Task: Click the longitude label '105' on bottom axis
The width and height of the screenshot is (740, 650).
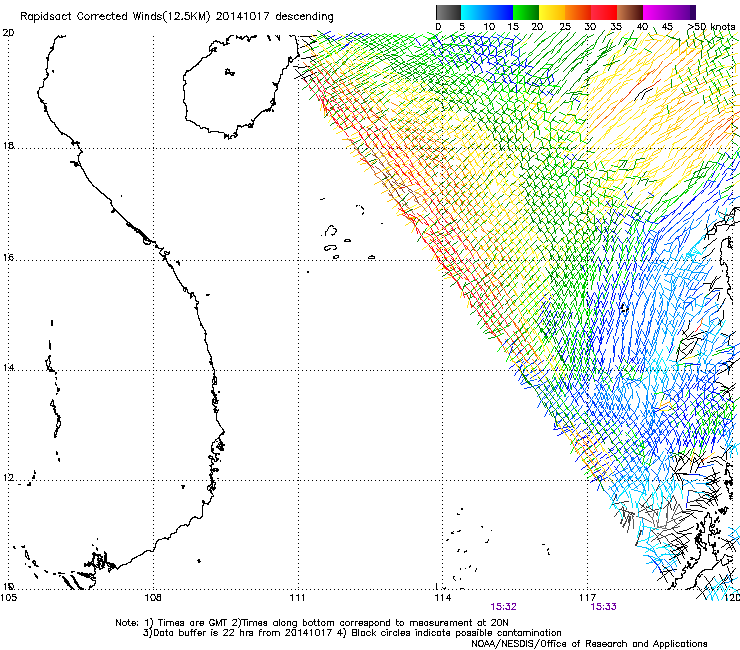Action: pos(9,598)
